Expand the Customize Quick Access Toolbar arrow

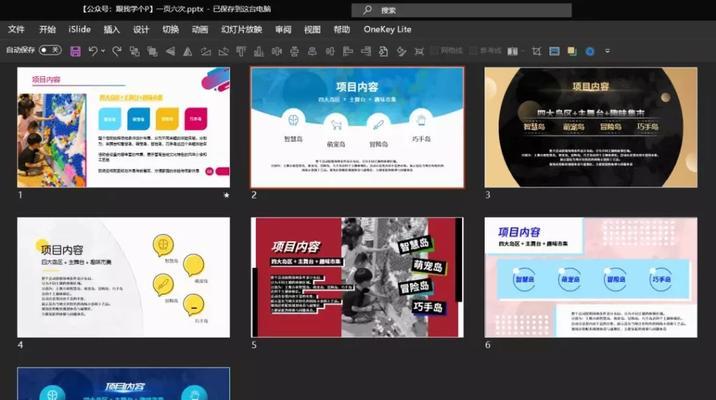click(x=607, y=51)
